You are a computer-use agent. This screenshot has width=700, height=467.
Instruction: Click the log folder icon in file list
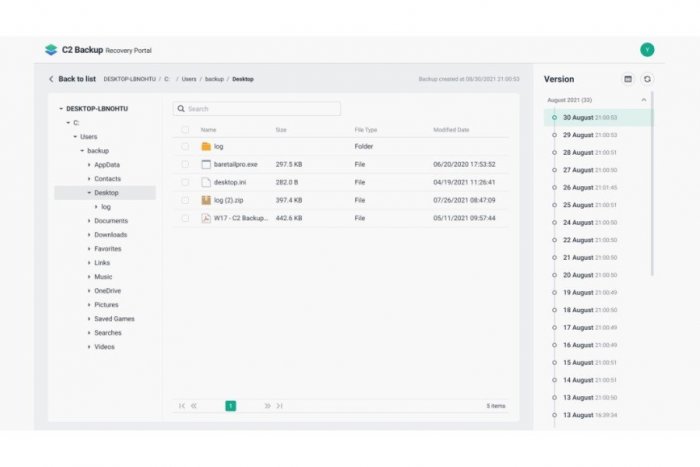pos(206,146)
